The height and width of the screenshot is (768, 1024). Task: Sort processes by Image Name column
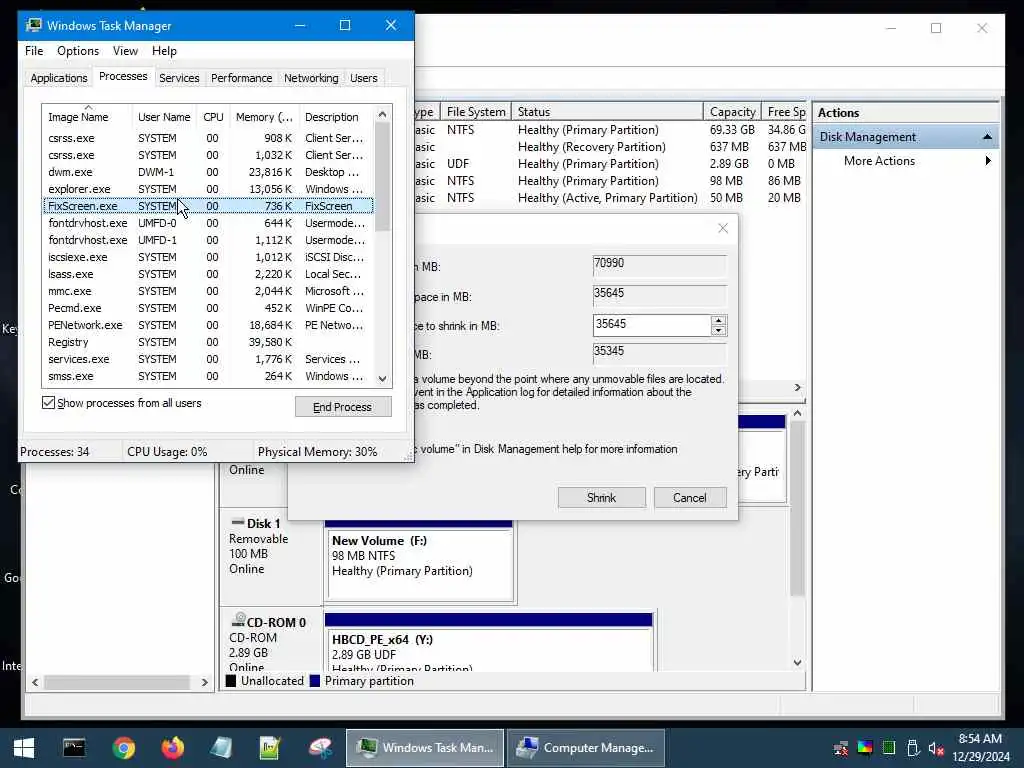click(87, 117)
